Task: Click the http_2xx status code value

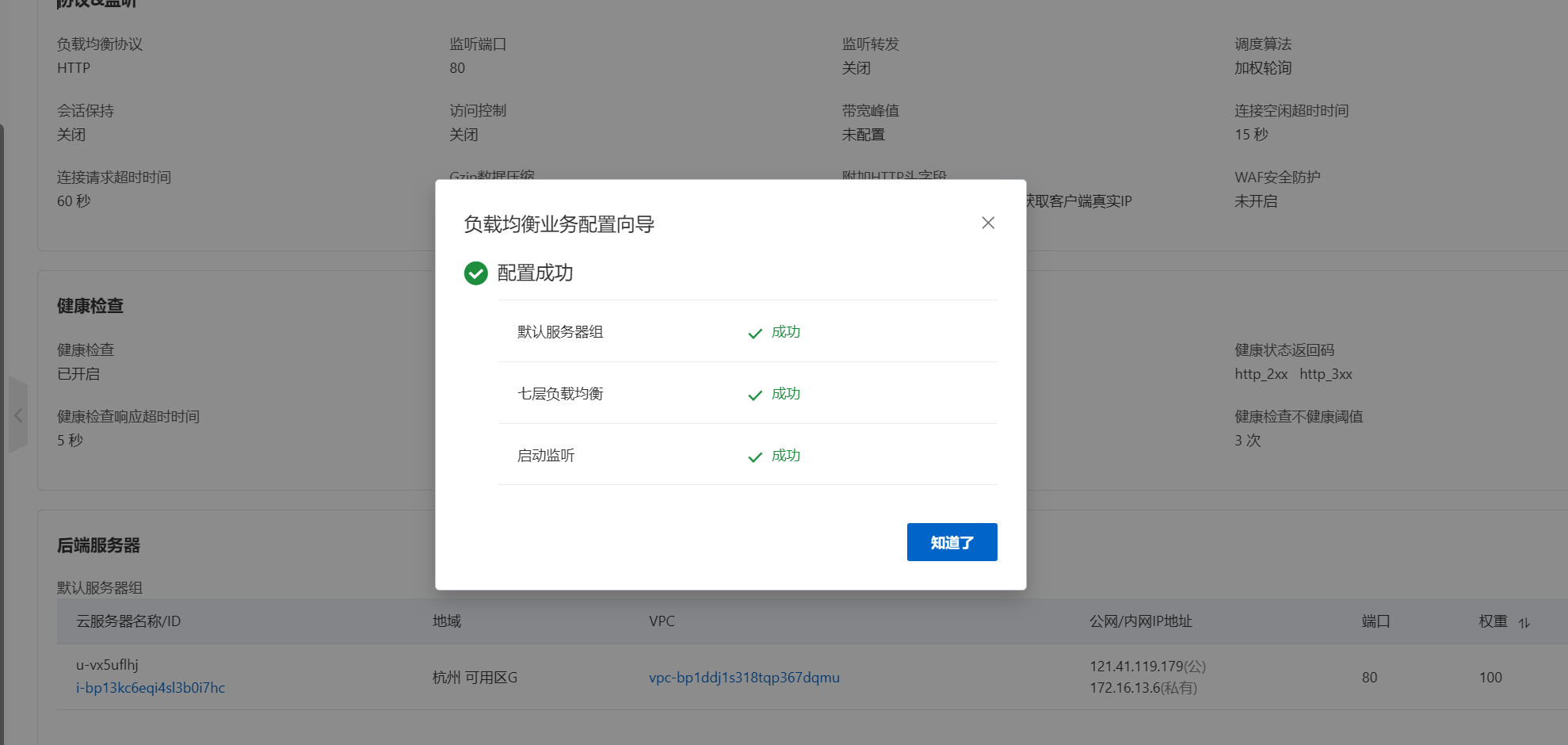Action: [1261, 374]
